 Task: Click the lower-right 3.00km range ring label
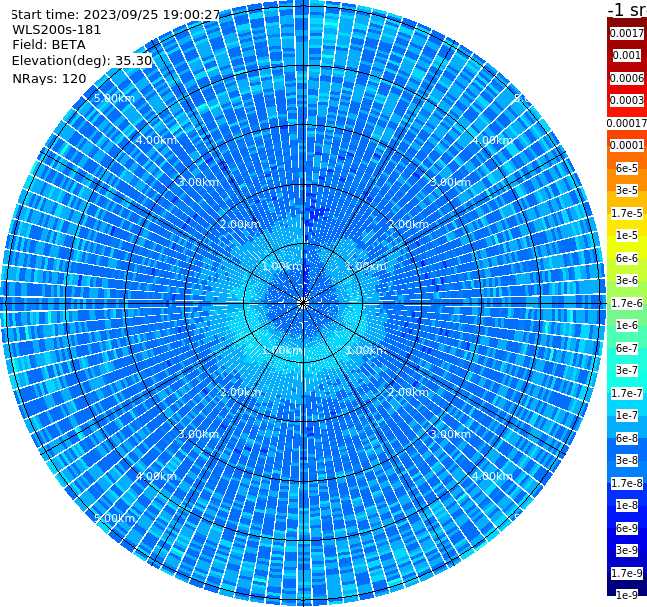[x=450, y=434]
